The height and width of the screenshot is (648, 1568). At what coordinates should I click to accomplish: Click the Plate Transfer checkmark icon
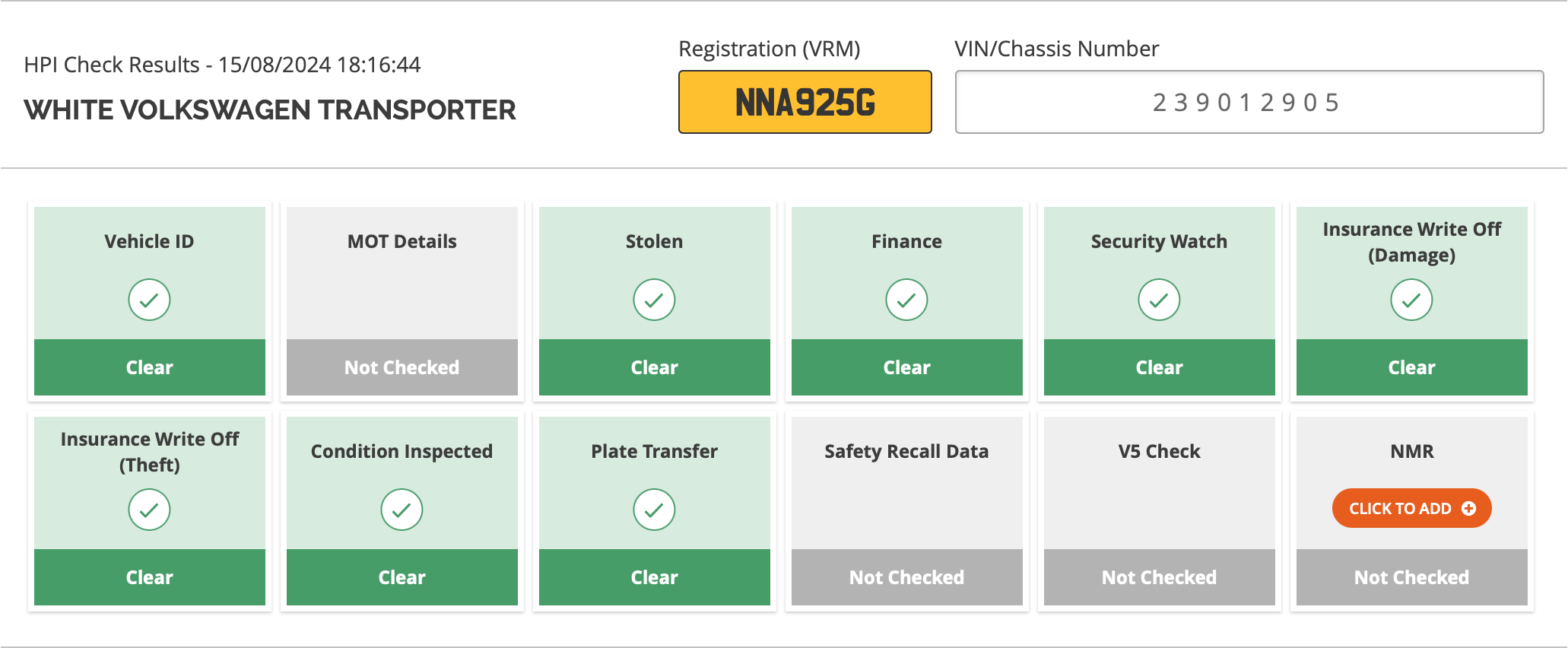pos(654,510)
